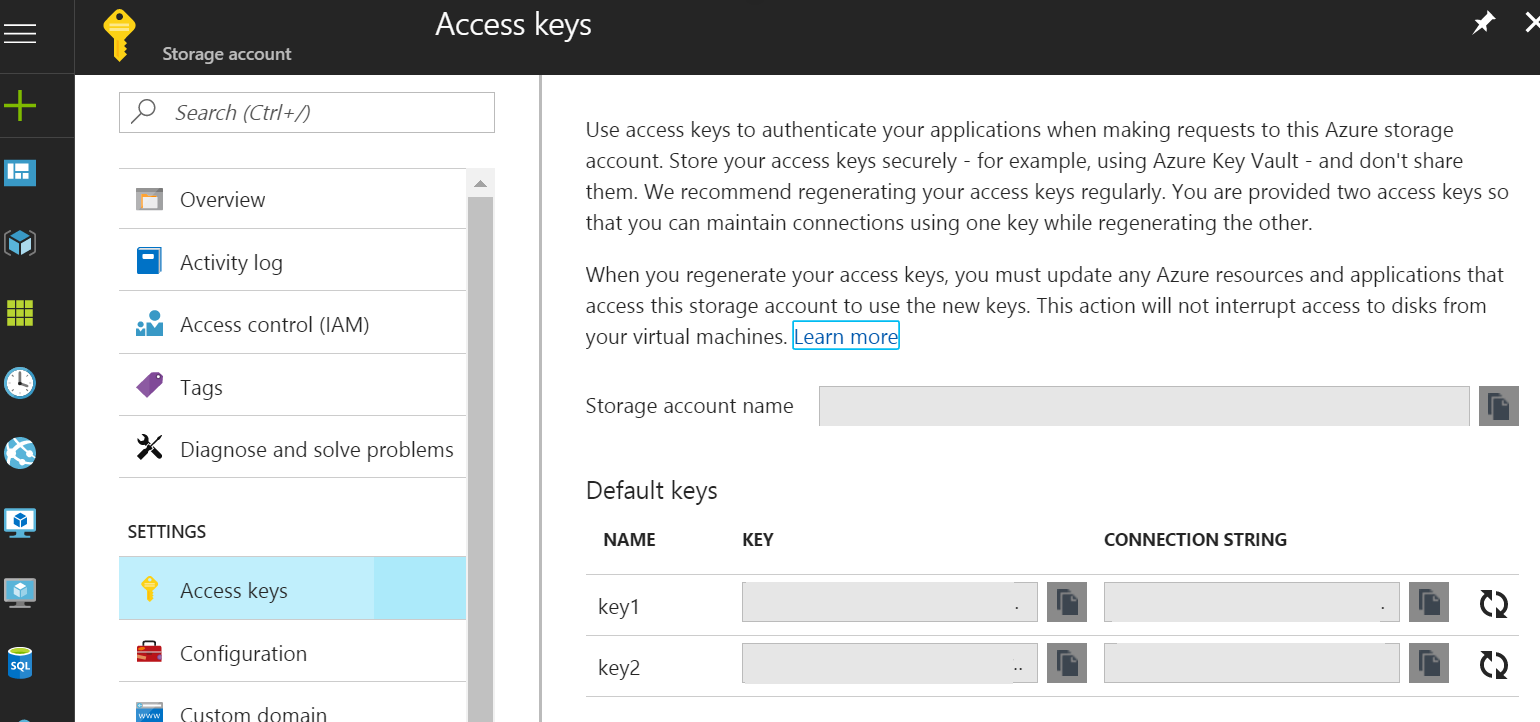Open the Resource groups cube icon

point(20,242)
